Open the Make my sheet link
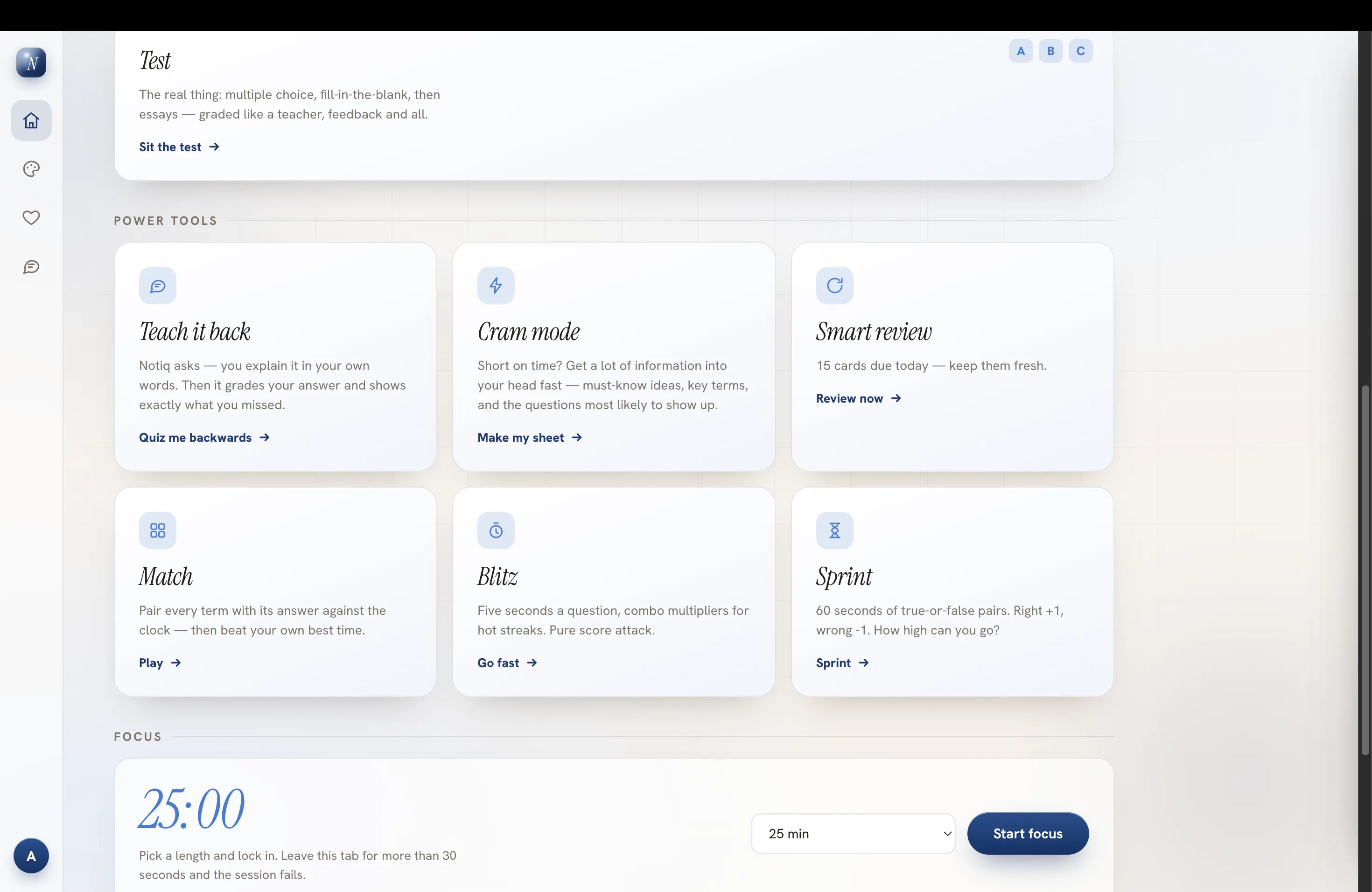The height and width of the screenshot is (892, 1372). (x=530, y=437)
